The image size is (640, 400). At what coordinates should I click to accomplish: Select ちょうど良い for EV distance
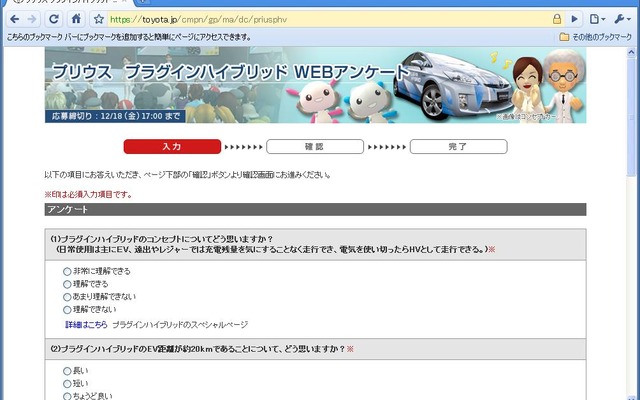tap(67, 396)
